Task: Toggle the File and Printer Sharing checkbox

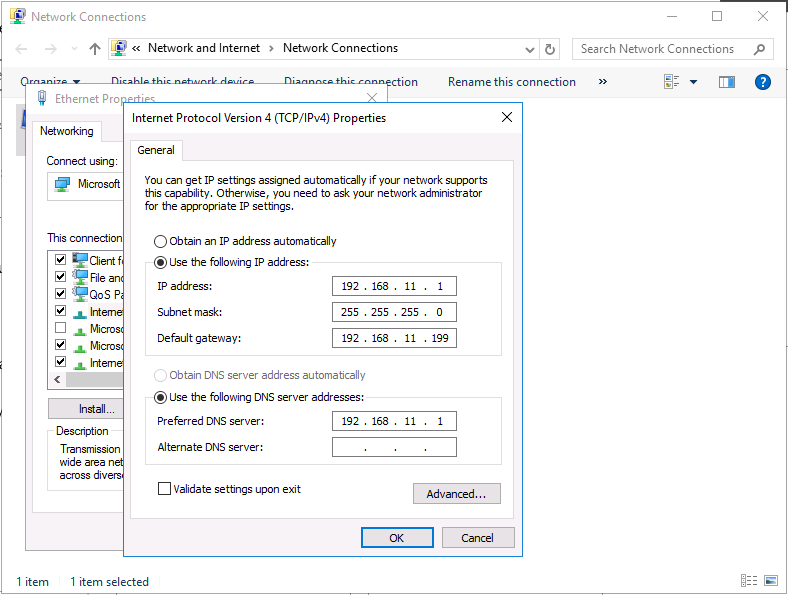Action: coord(60,277)
